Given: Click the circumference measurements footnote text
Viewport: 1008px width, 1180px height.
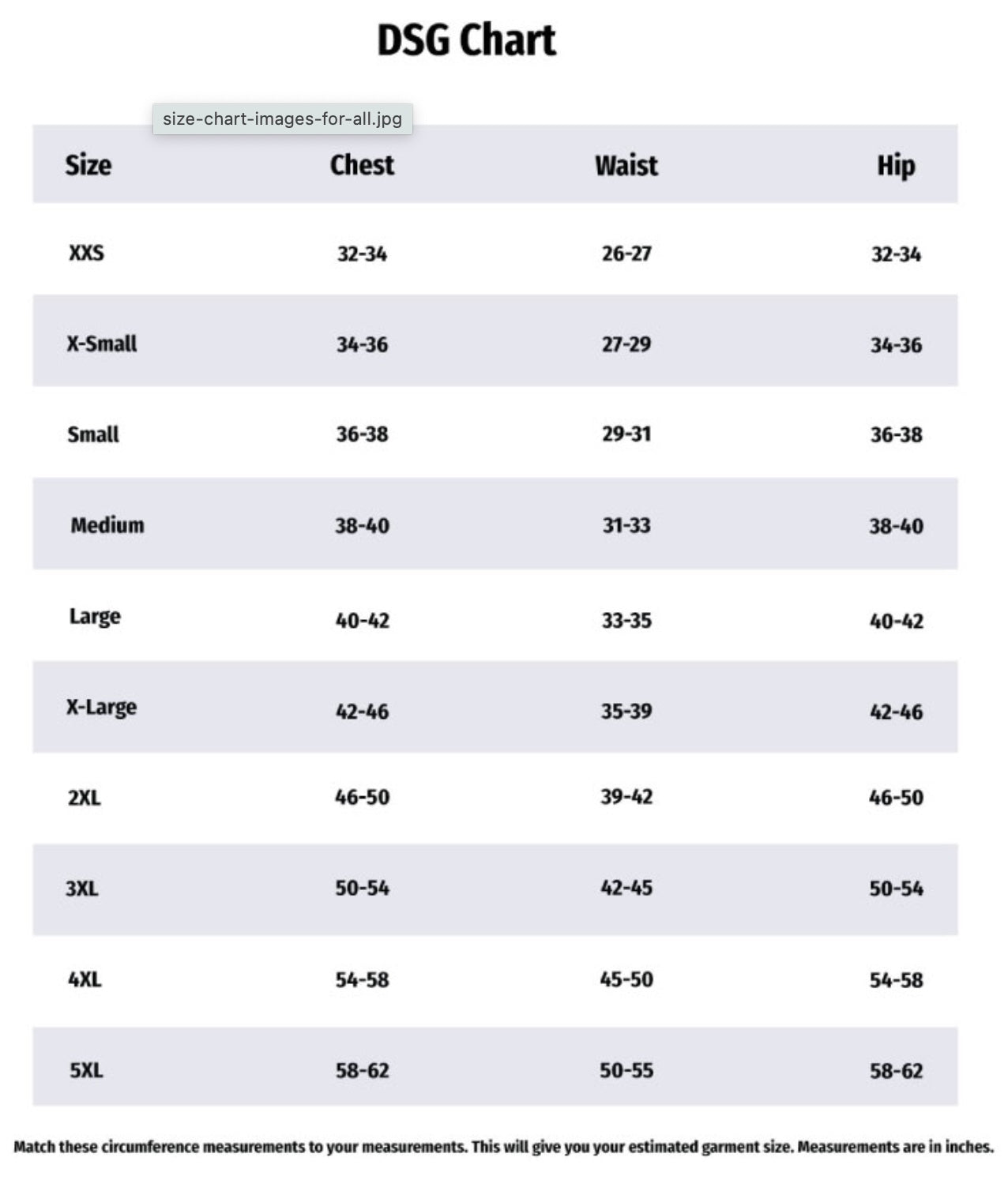Looking at the screenshot, I should tap(503, 1147).
